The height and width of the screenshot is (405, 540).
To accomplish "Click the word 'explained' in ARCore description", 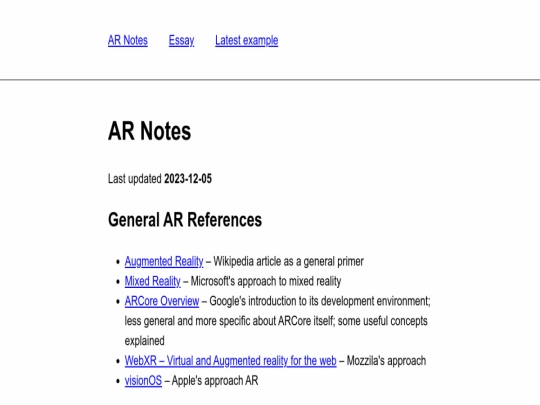I will click(145, 341).
